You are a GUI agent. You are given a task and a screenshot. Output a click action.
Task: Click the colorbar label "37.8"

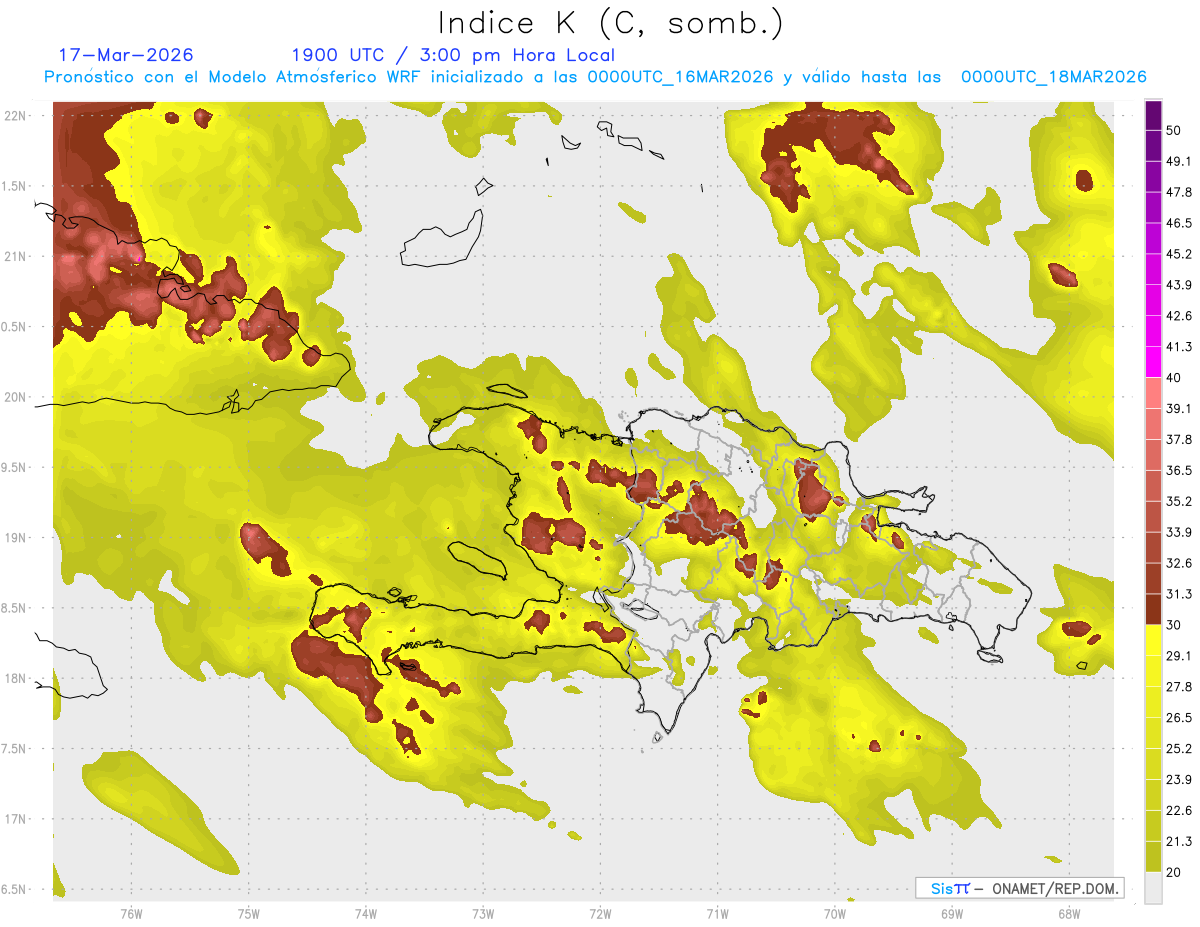[1179, 439]
